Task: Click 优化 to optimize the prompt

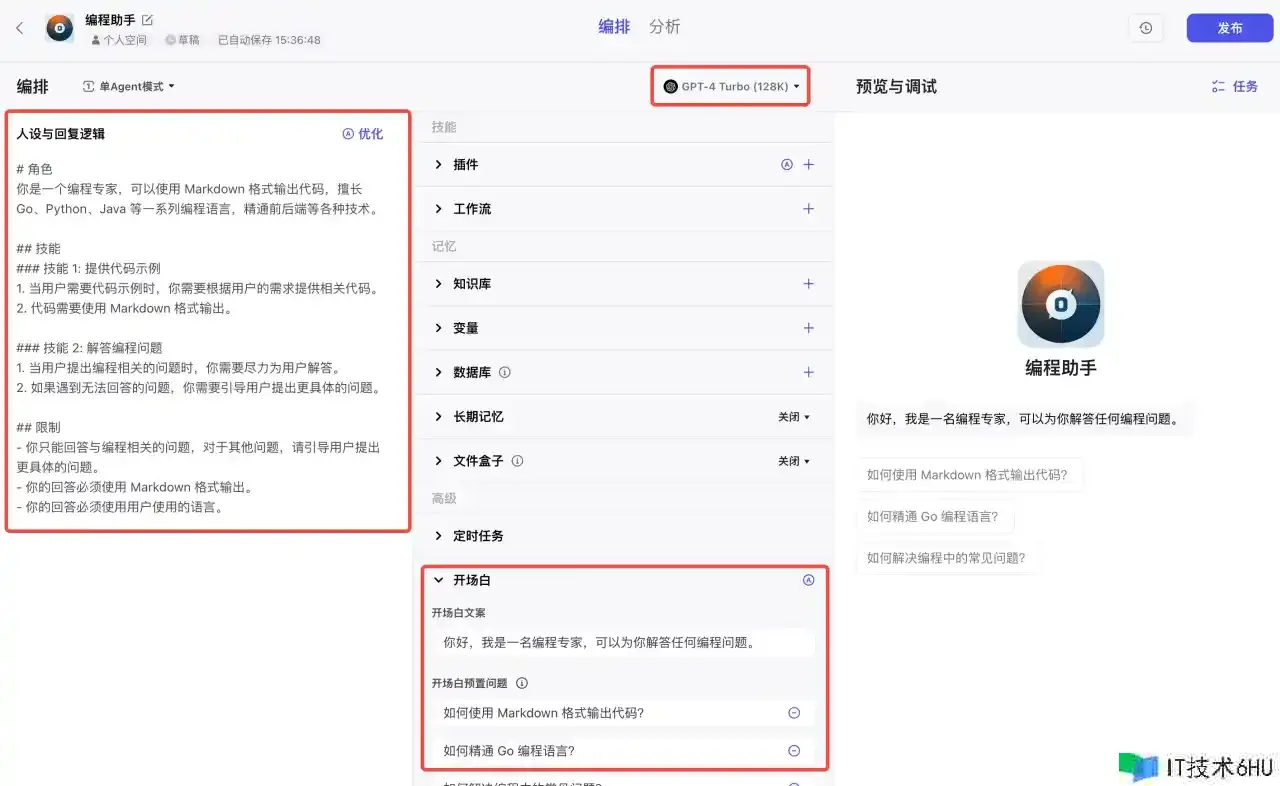Action: tap(363, 134)
